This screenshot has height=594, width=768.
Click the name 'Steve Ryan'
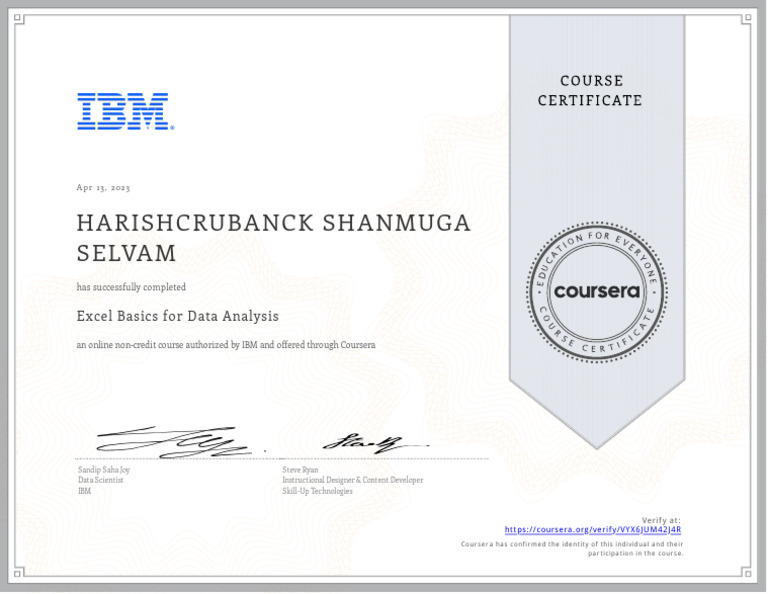[300, 470]
